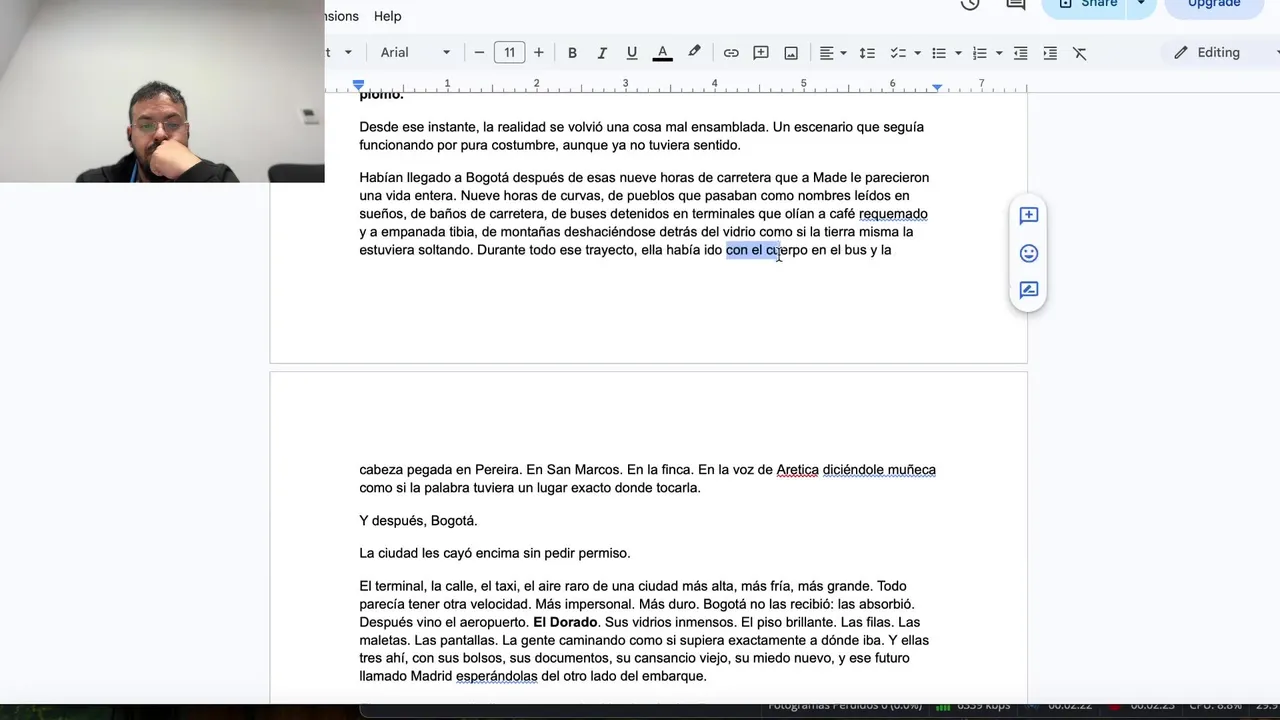Suggest edits from side margin panel
Viewport: 1280px width, 720px height.
click(1028, 290)
